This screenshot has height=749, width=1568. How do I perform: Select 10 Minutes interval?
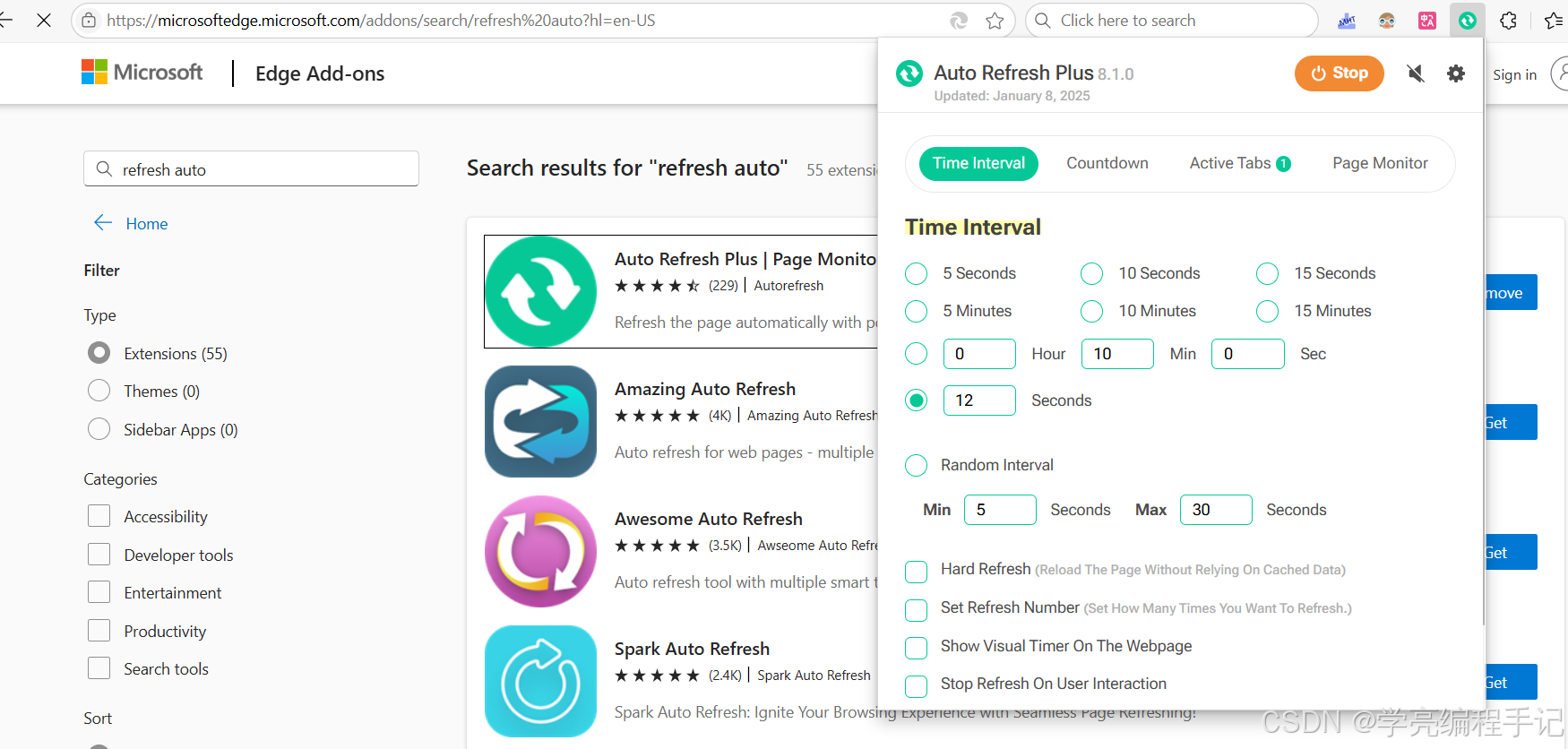coord(1091,311)
